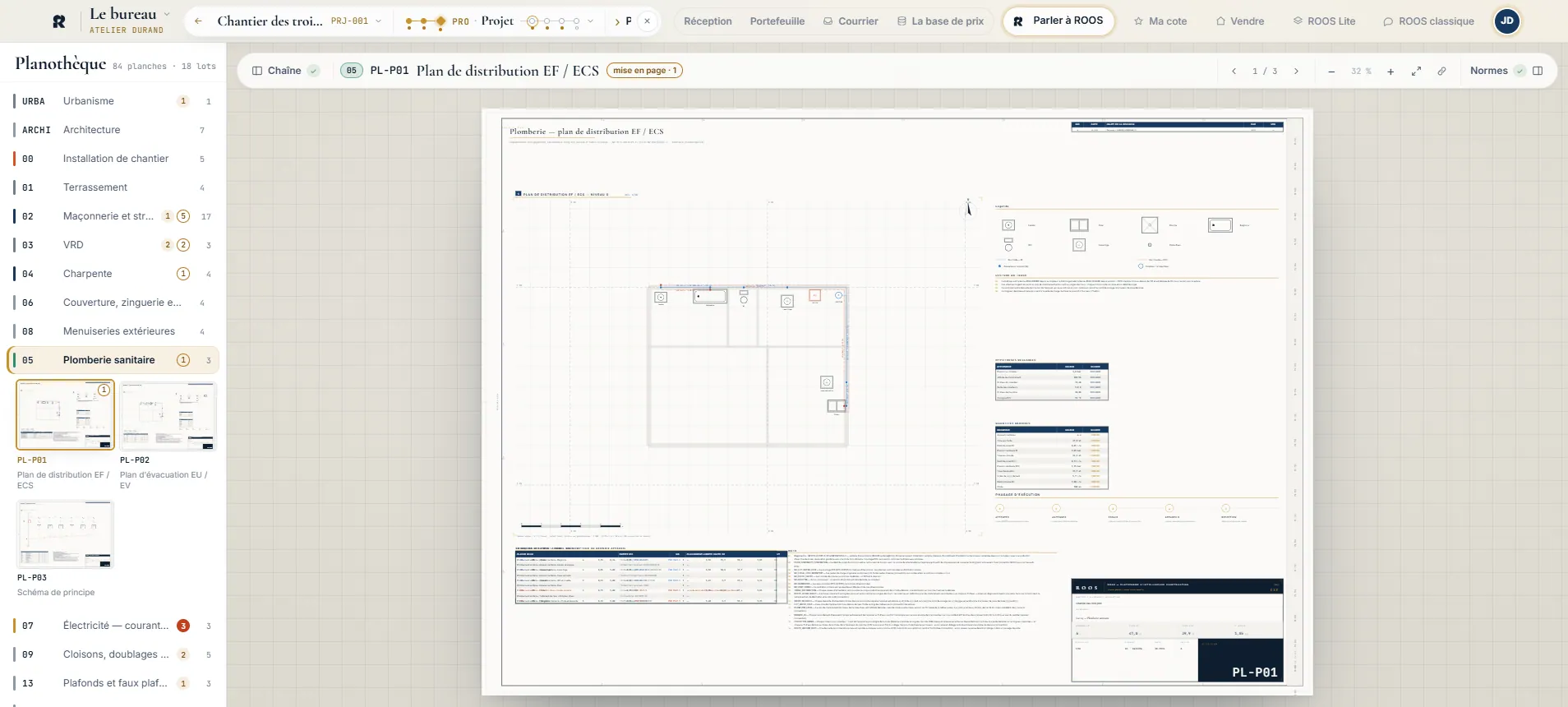The image size is (1568, 707).
Task: Expand plan to fullscreen
Action: (1416, 72)
